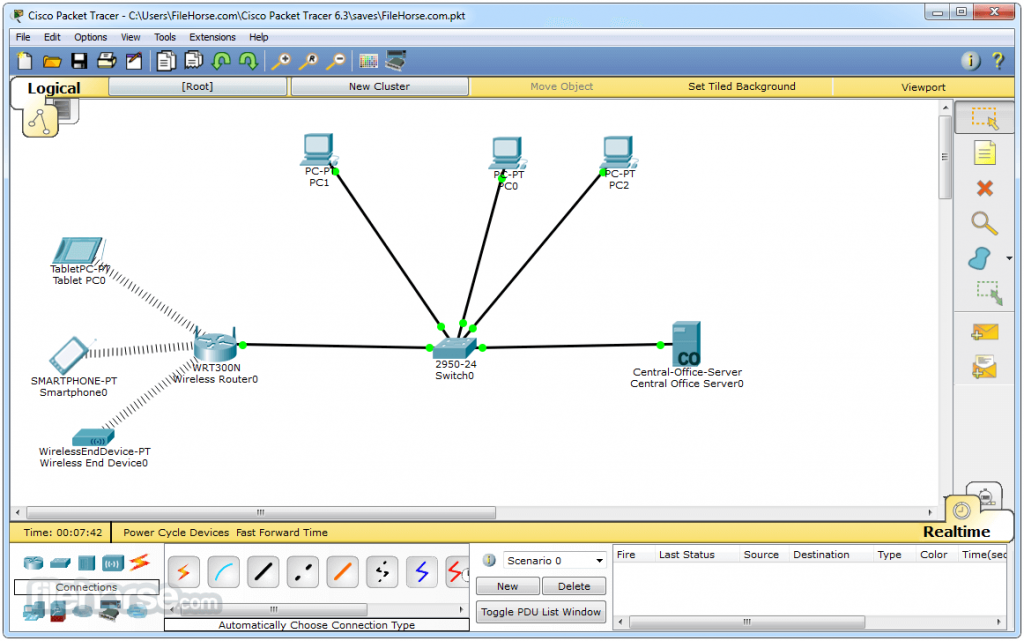Open the Extensions menu

click(x=212, y=37)
